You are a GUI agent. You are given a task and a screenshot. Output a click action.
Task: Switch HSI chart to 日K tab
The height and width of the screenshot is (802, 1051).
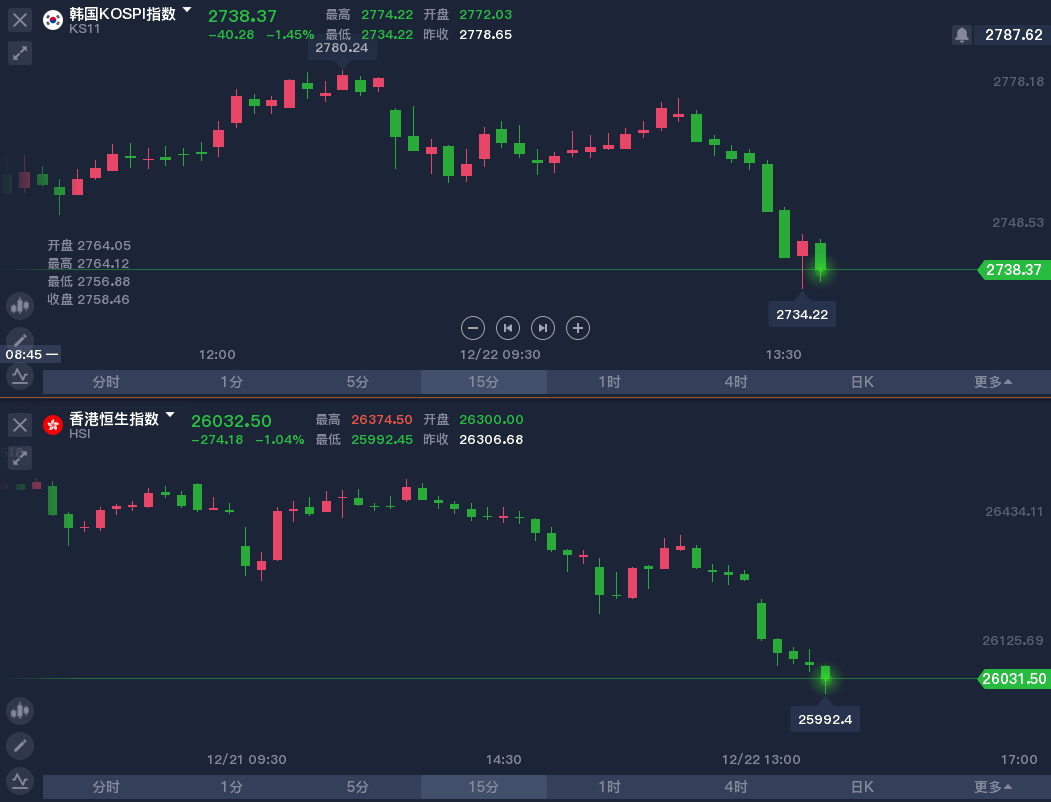[x=862, y=787]
